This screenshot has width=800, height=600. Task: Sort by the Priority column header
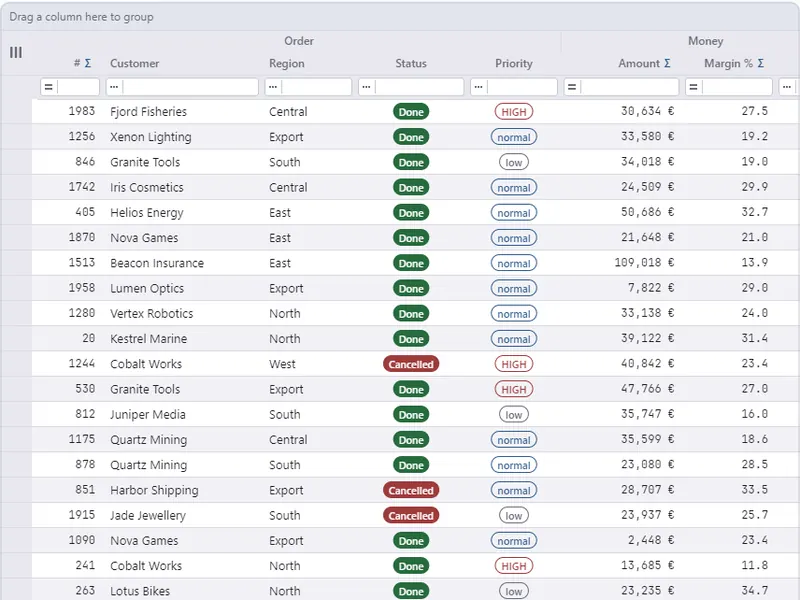click(514, 63)
